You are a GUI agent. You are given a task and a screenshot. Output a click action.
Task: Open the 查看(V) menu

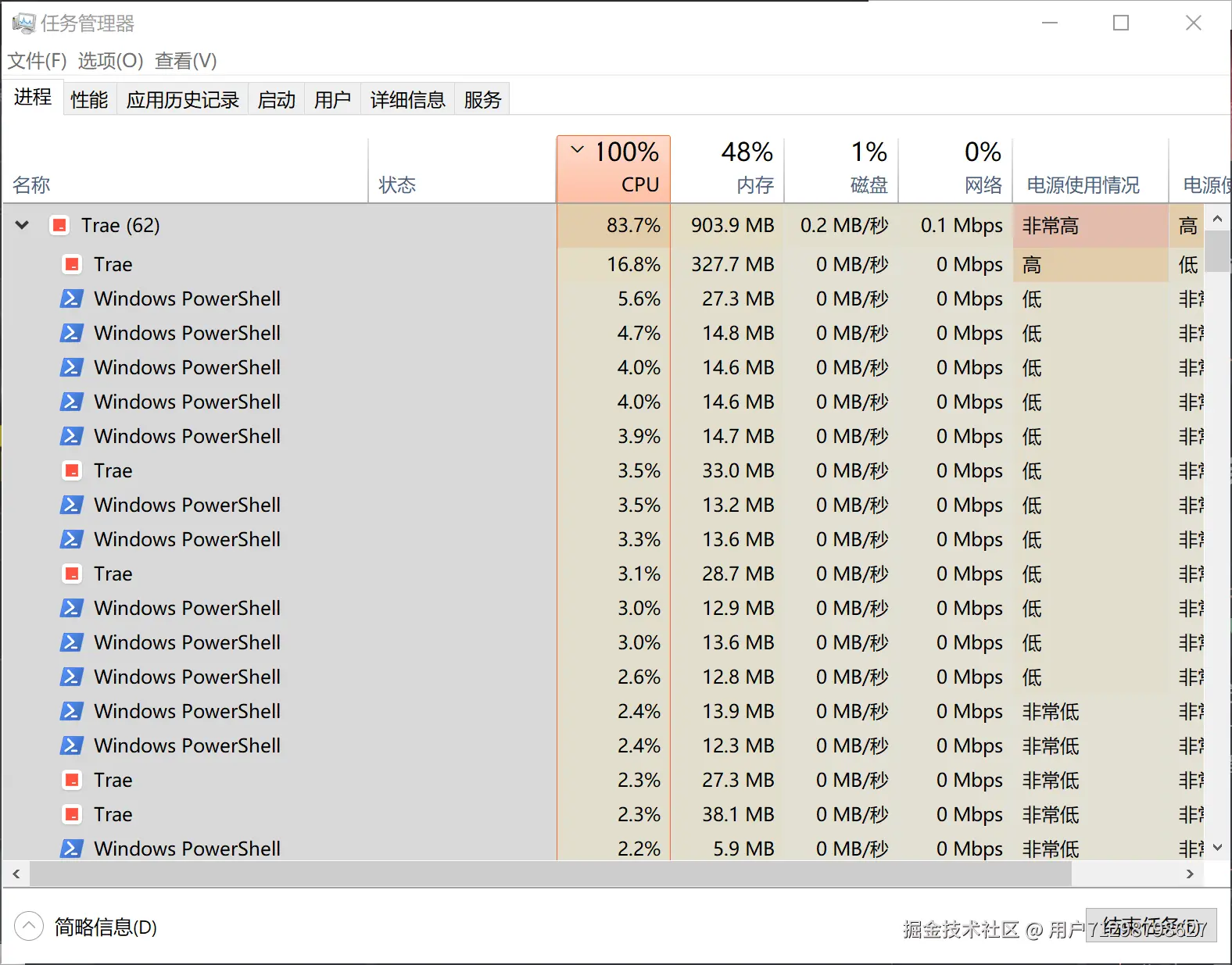click(x=185, y=61)
